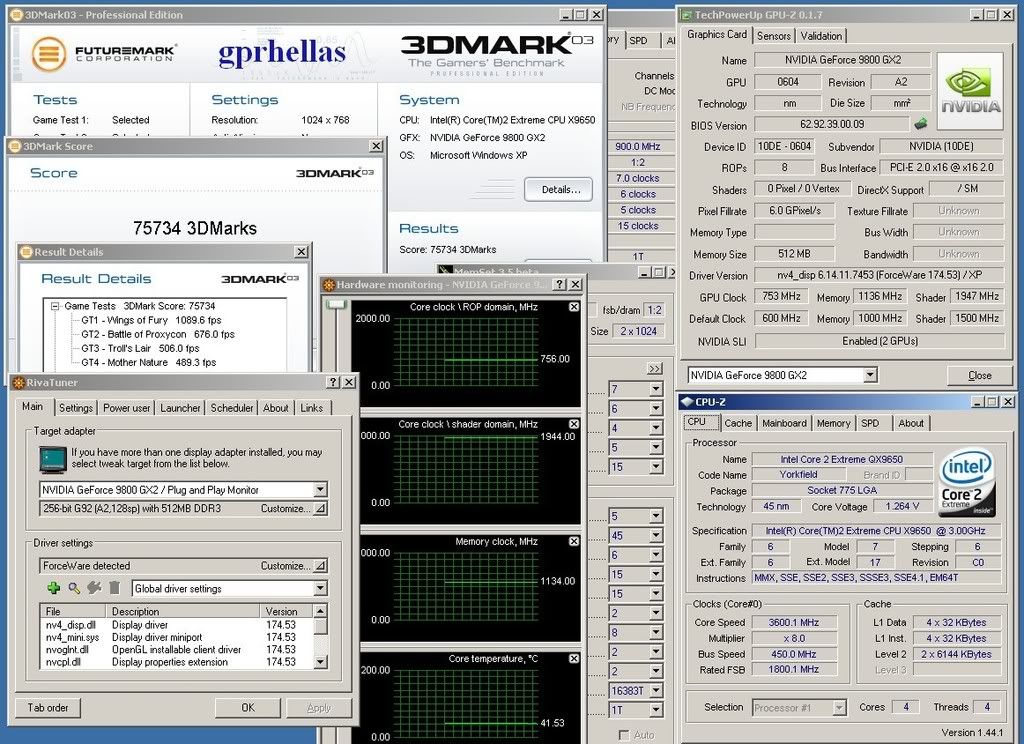The width and height of the screenshot is (1024, 744).
Task: Click green plus add icon in RivaTuner
Action: coord(54,588)
